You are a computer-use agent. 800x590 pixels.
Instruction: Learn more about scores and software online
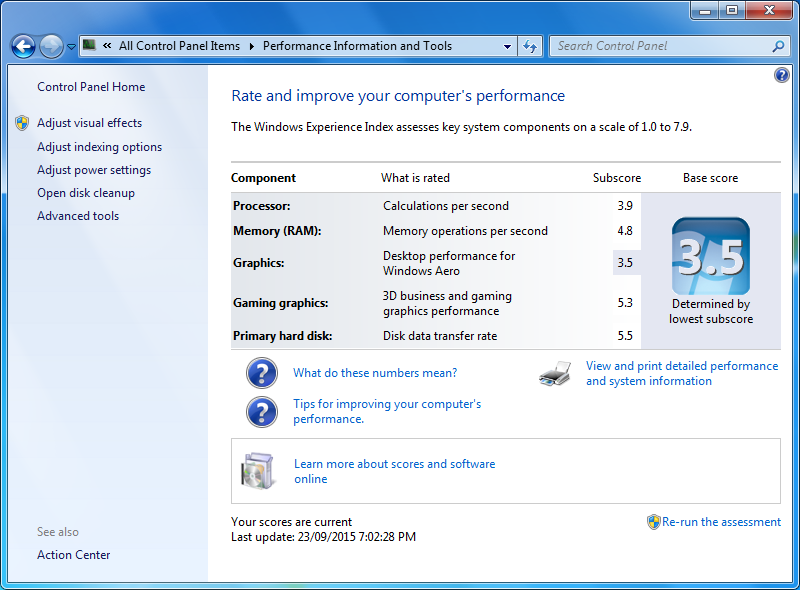[394, 472]
